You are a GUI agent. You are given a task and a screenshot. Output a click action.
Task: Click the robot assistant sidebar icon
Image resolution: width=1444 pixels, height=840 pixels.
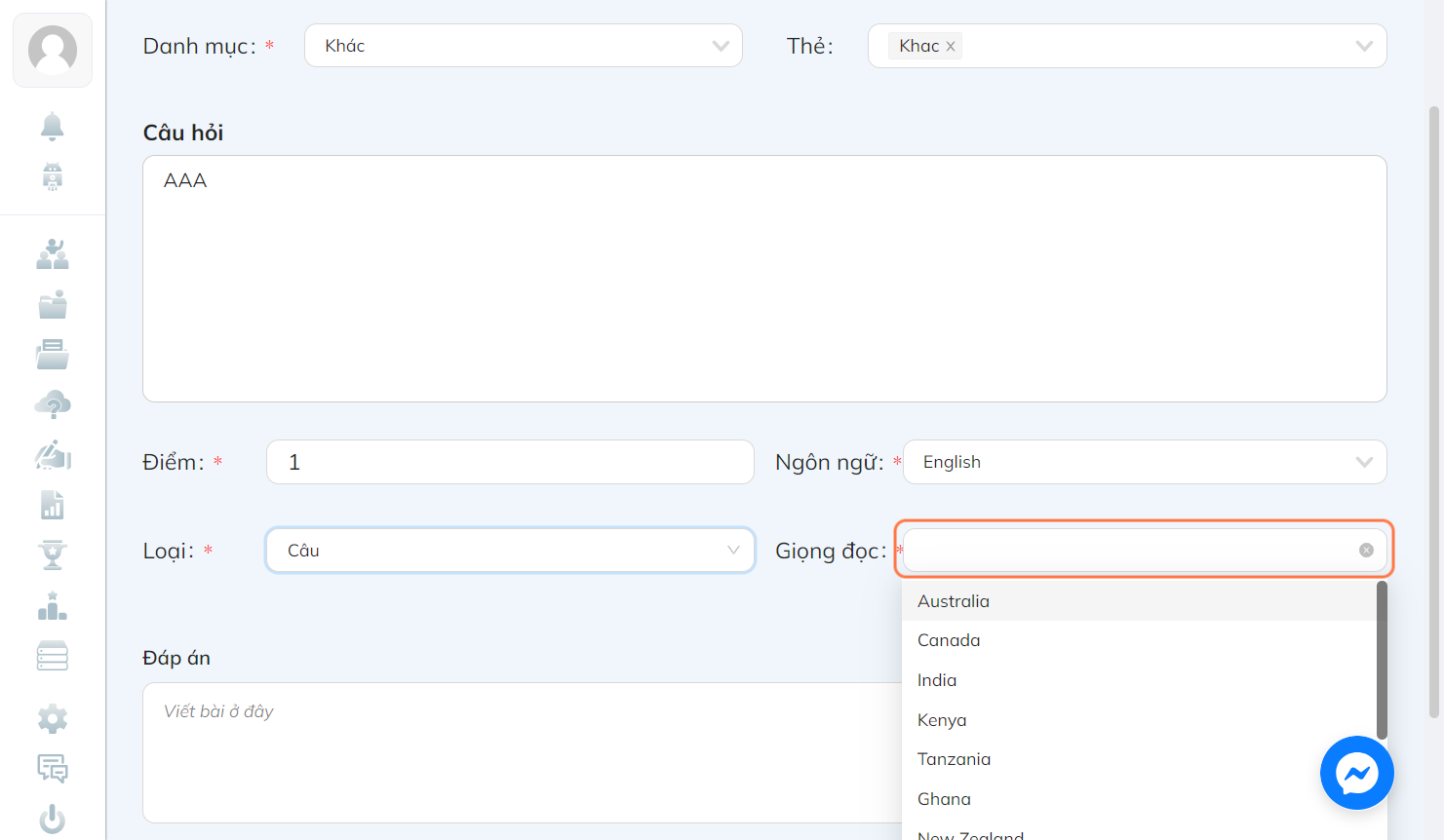click(53, 176)
